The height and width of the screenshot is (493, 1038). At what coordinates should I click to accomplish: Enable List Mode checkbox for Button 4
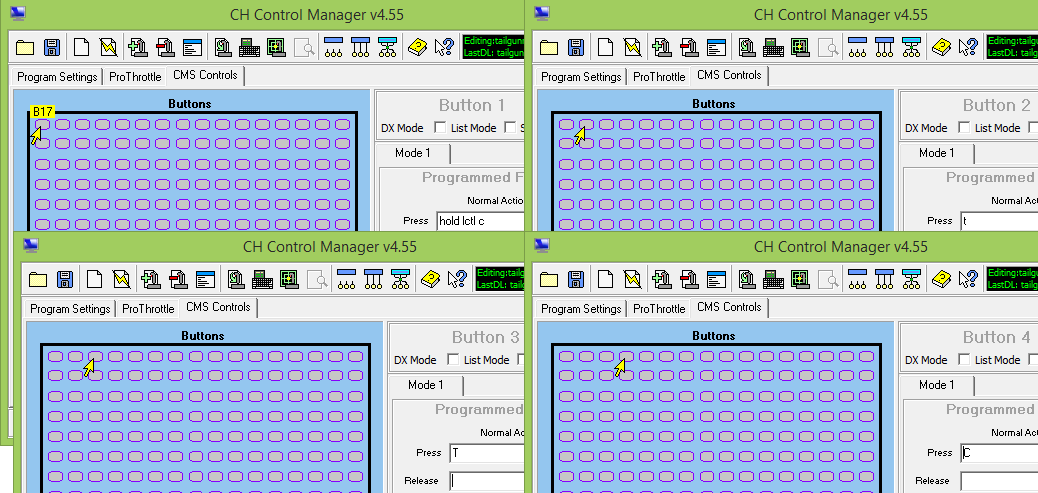coord(1033,360)
